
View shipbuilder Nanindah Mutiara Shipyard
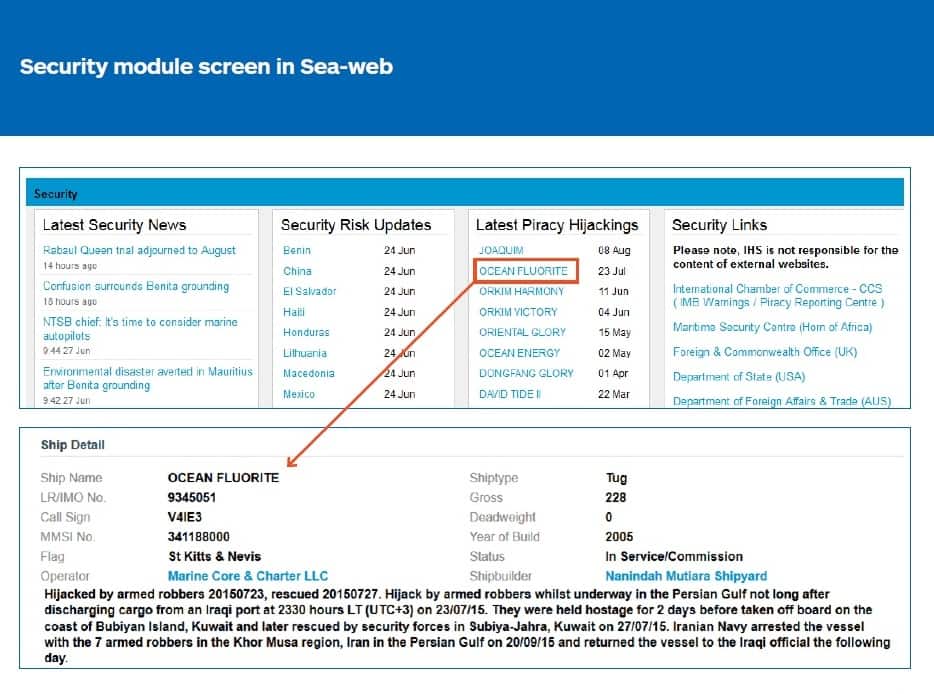pos(686,576)
